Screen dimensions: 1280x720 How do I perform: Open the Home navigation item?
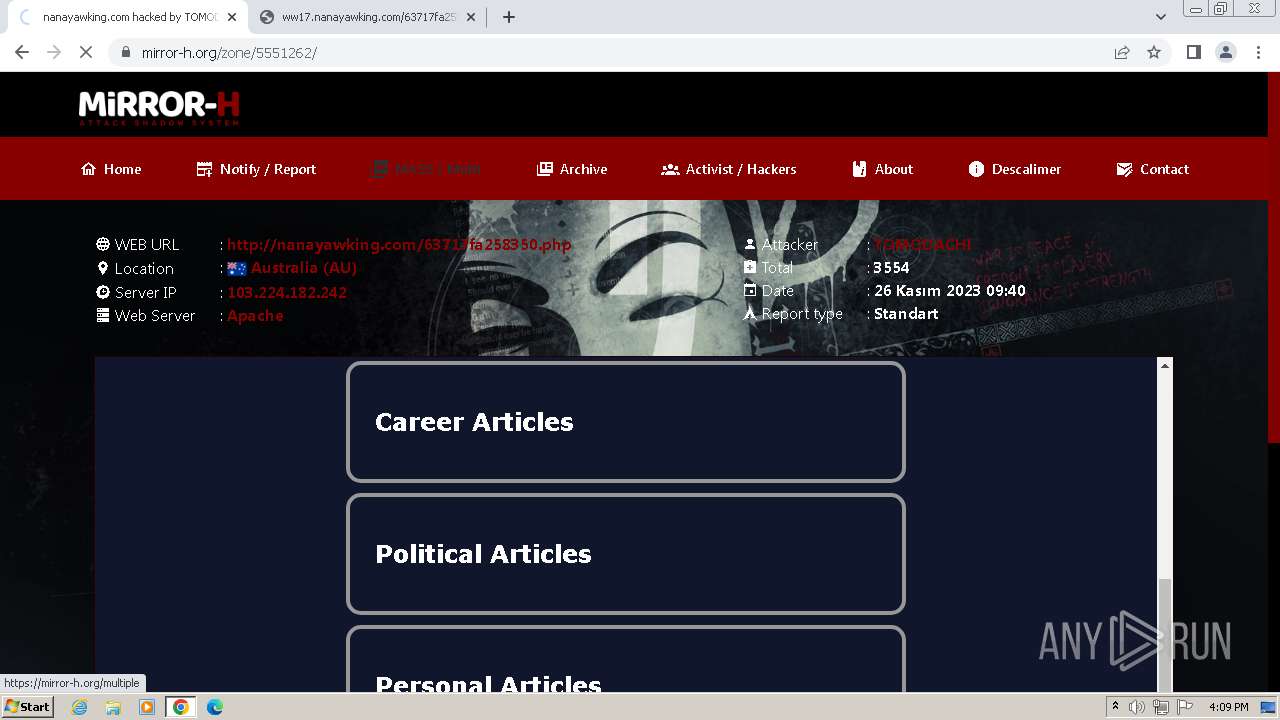pyautogui.click(x=111, y=169)
